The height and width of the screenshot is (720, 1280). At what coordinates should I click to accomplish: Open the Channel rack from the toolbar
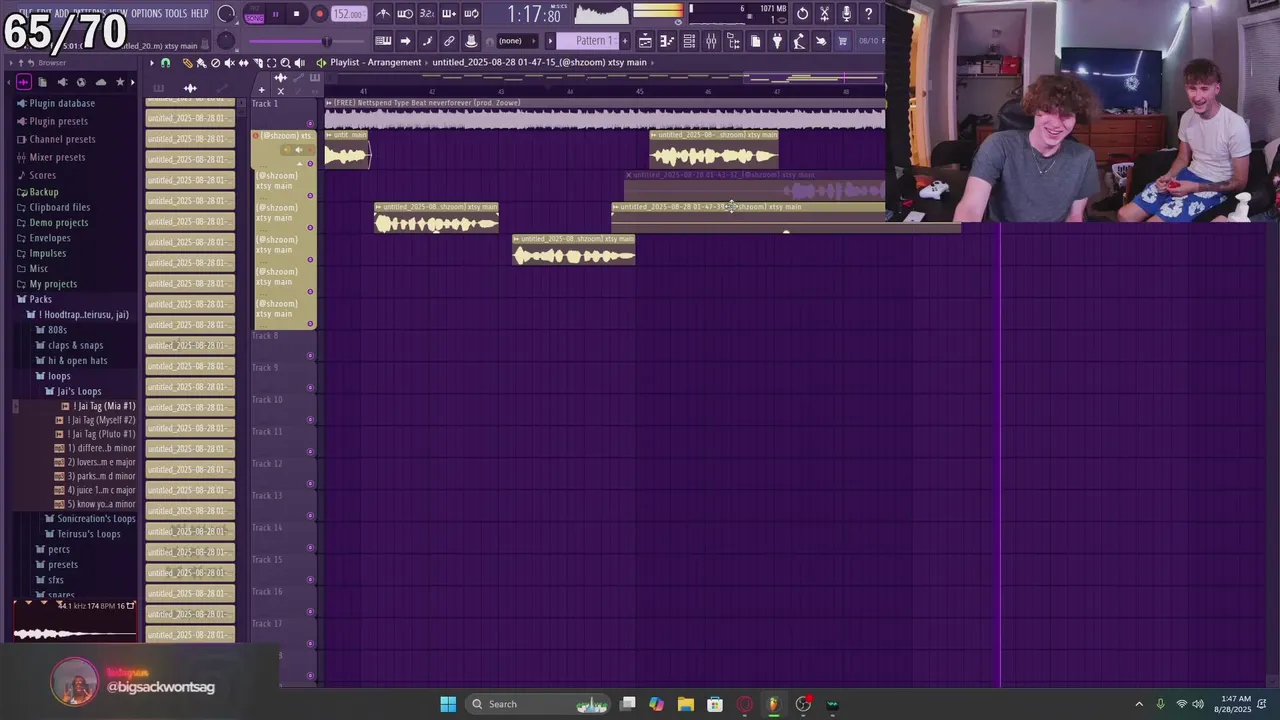point(689,41)
